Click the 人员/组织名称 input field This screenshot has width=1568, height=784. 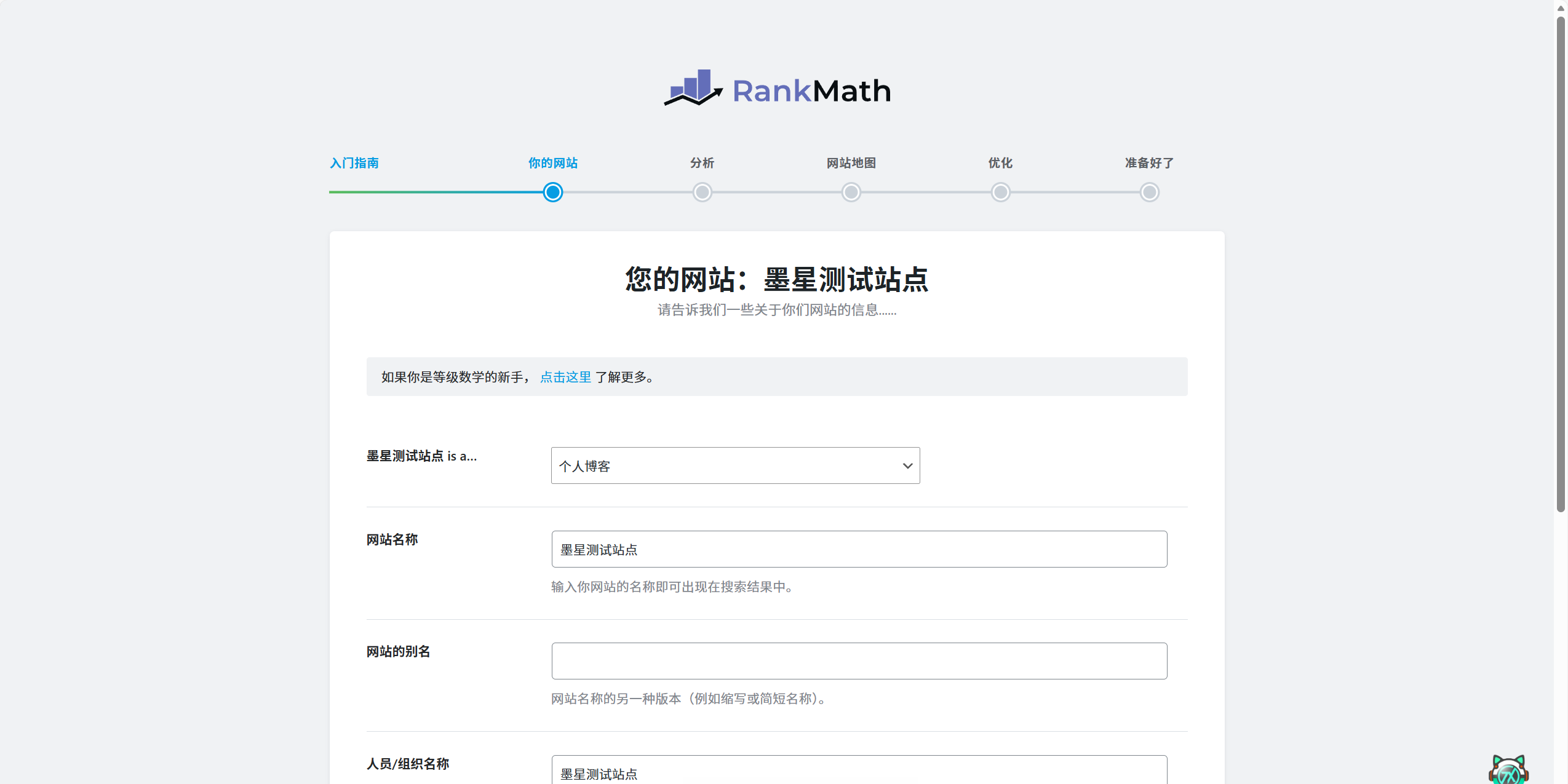(x=859, y=772)
